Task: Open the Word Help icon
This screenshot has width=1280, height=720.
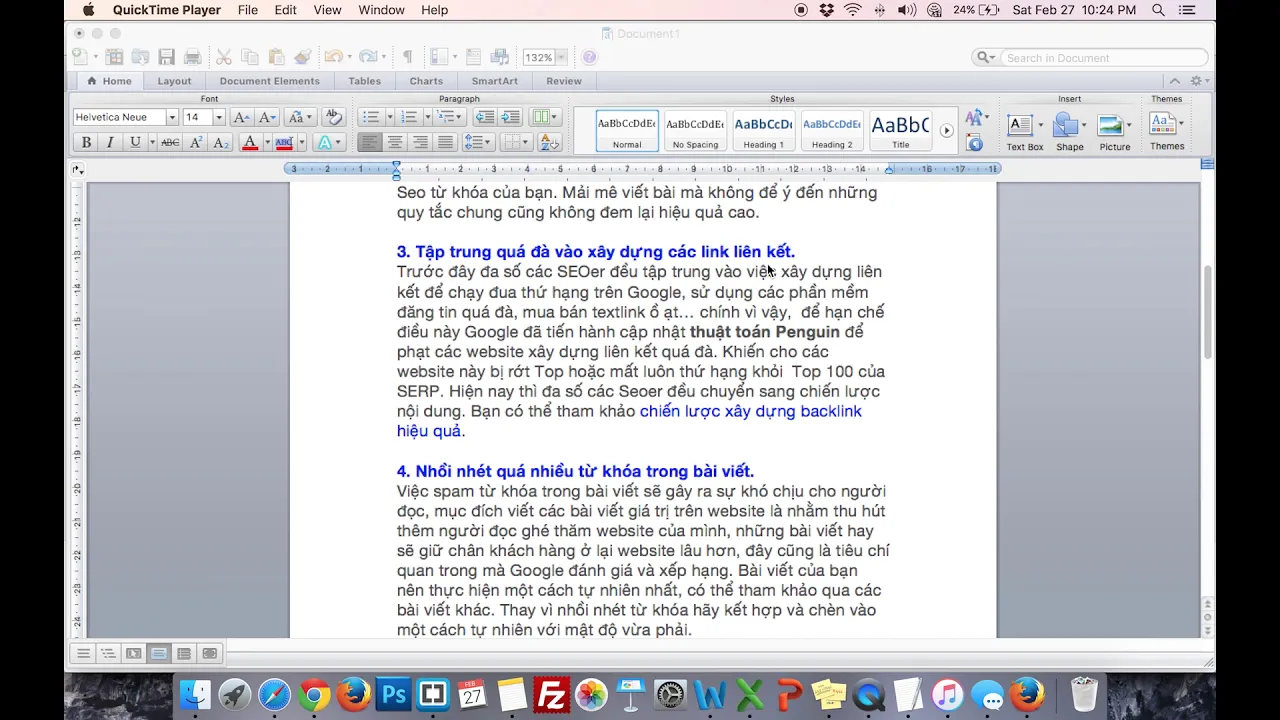Action: pyautogui.click(x=589, y=57)
